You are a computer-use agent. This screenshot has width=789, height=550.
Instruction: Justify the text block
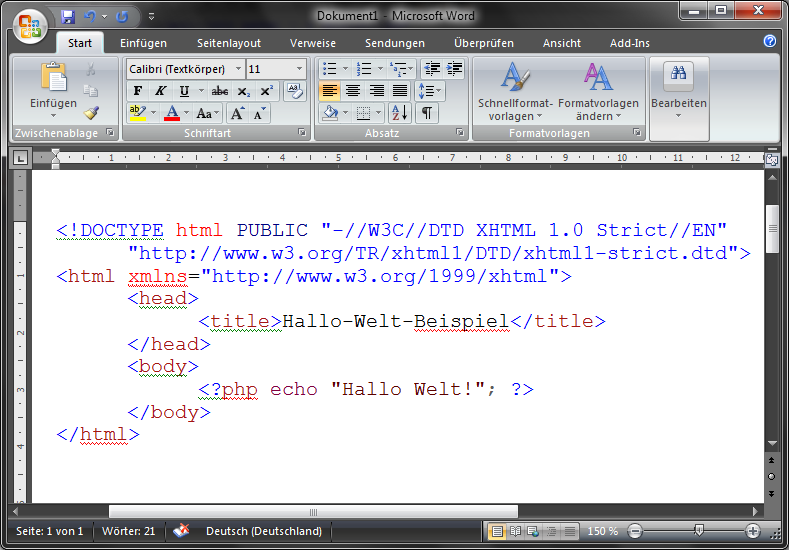pos(400,91)
